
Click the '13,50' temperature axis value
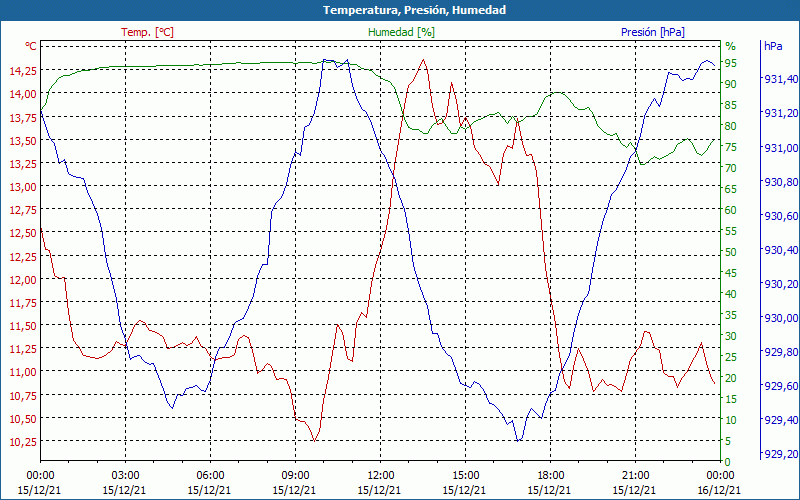[x=23, y=140]
